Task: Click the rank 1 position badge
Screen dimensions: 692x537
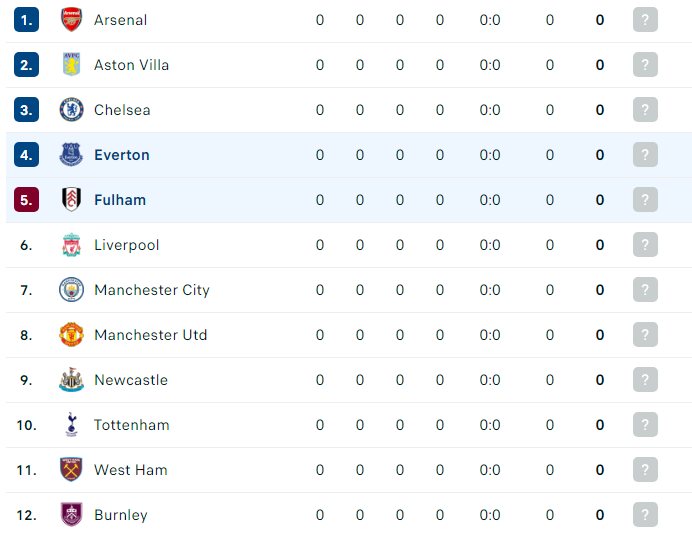Action: click(26, 19)
